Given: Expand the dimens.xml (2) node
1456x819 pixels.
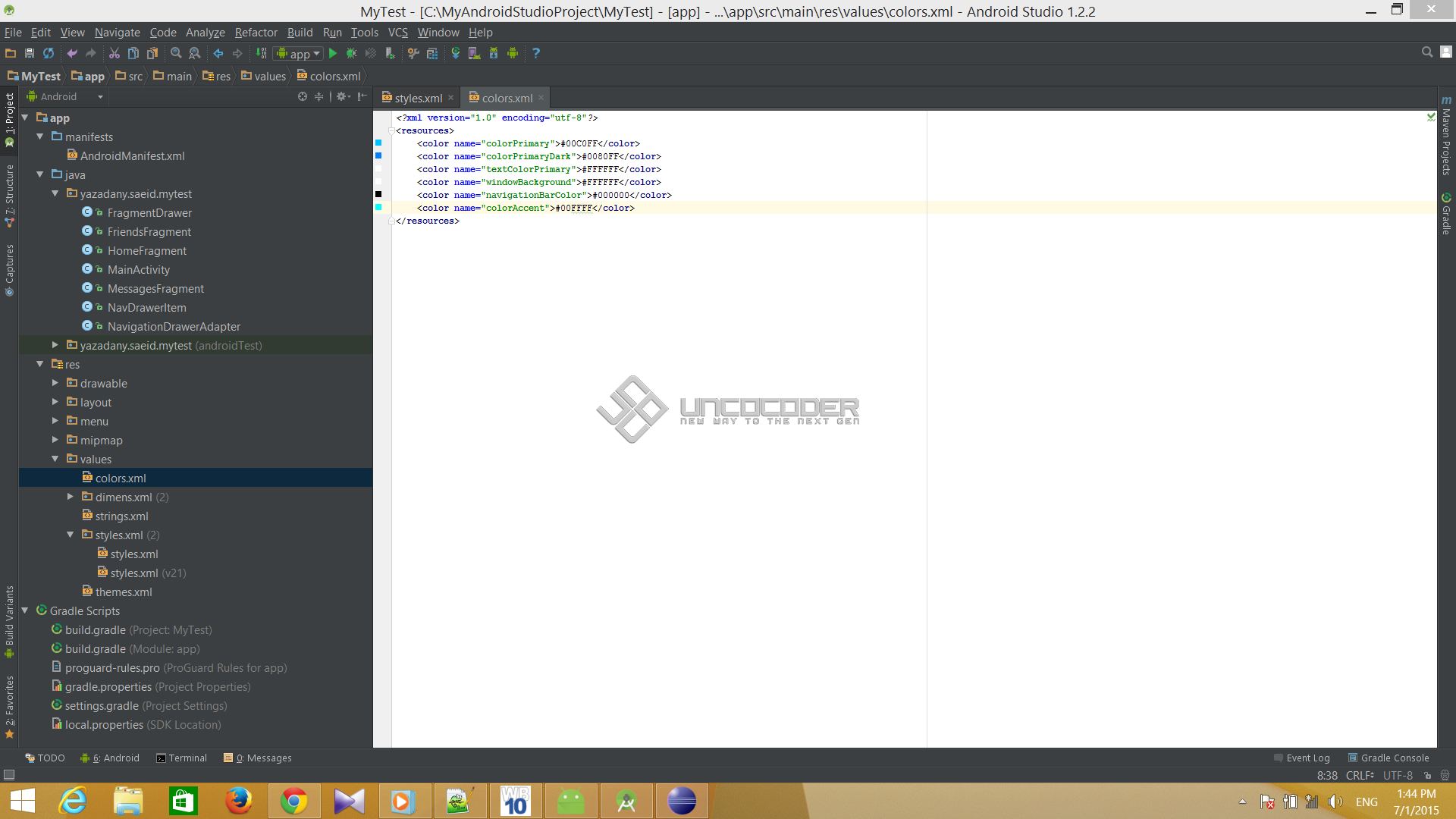Looking at the screenshot, I should (x=71, y=497).
